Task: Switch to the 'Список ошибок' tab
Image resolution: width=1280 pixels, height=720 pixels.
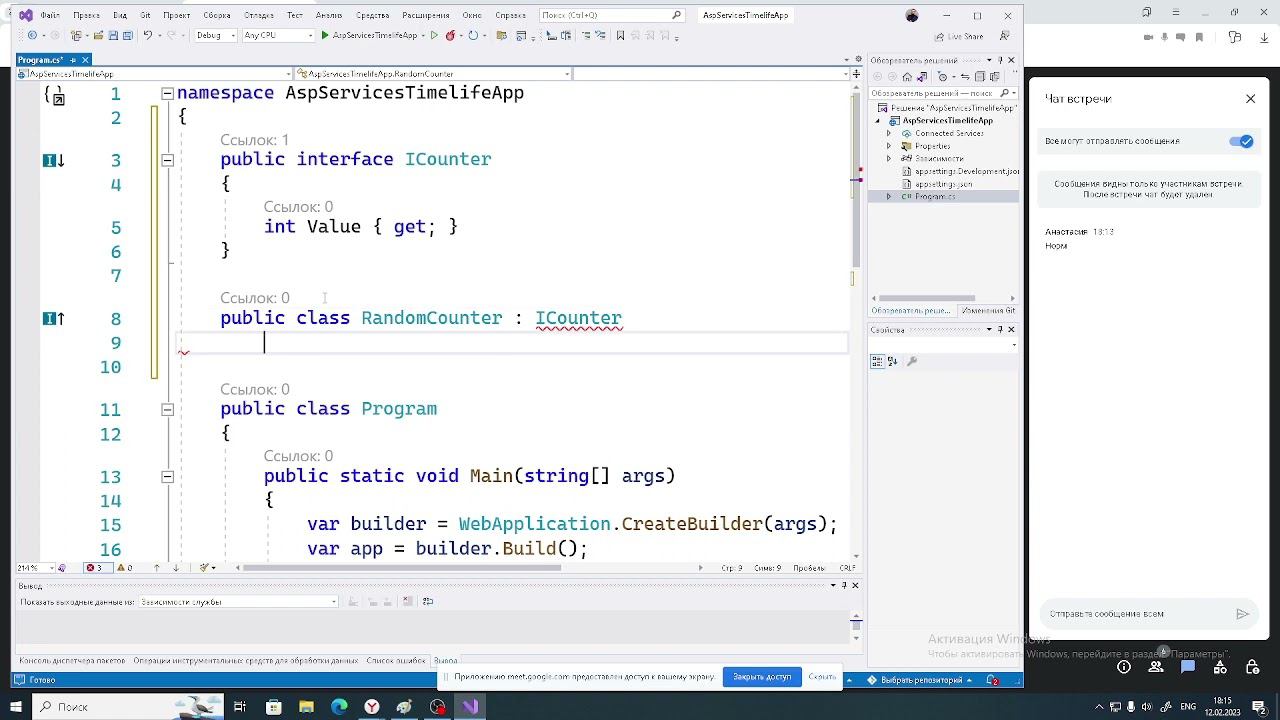Action: 396,661
